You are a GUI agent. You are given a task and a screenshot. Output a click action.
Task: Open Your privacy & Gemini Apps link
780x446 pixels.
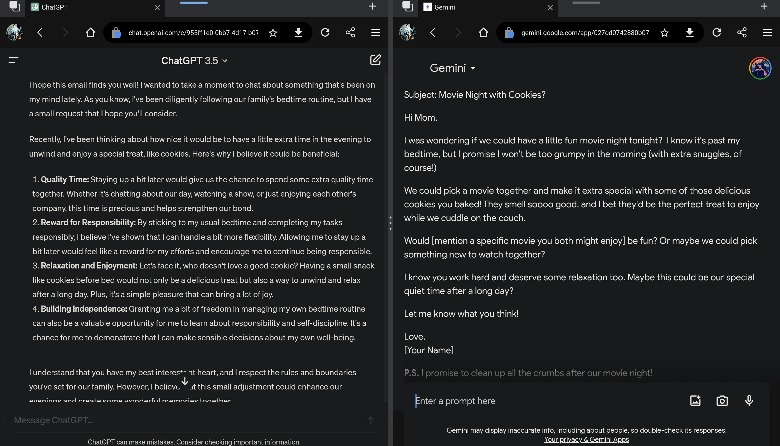tap(586, 440)
